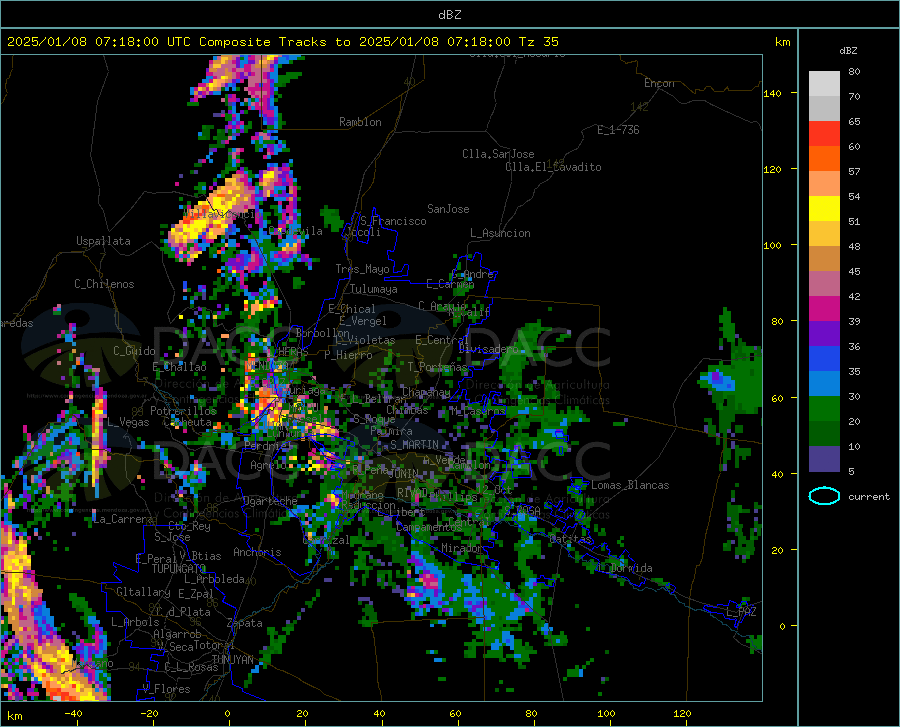
Task: Click the 'Tz 35' text in header
Action: (538, 42)
